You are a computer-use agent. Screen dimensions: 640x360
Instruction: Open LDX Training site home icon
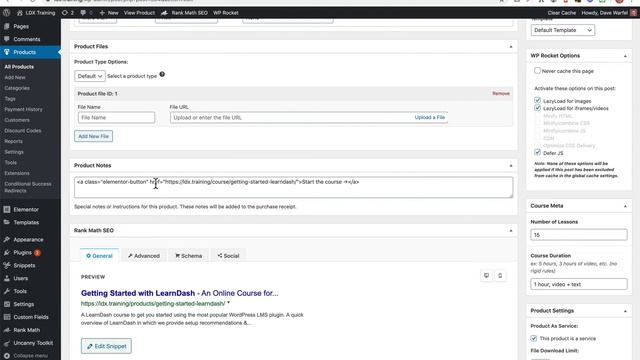(x=20, y=13)
